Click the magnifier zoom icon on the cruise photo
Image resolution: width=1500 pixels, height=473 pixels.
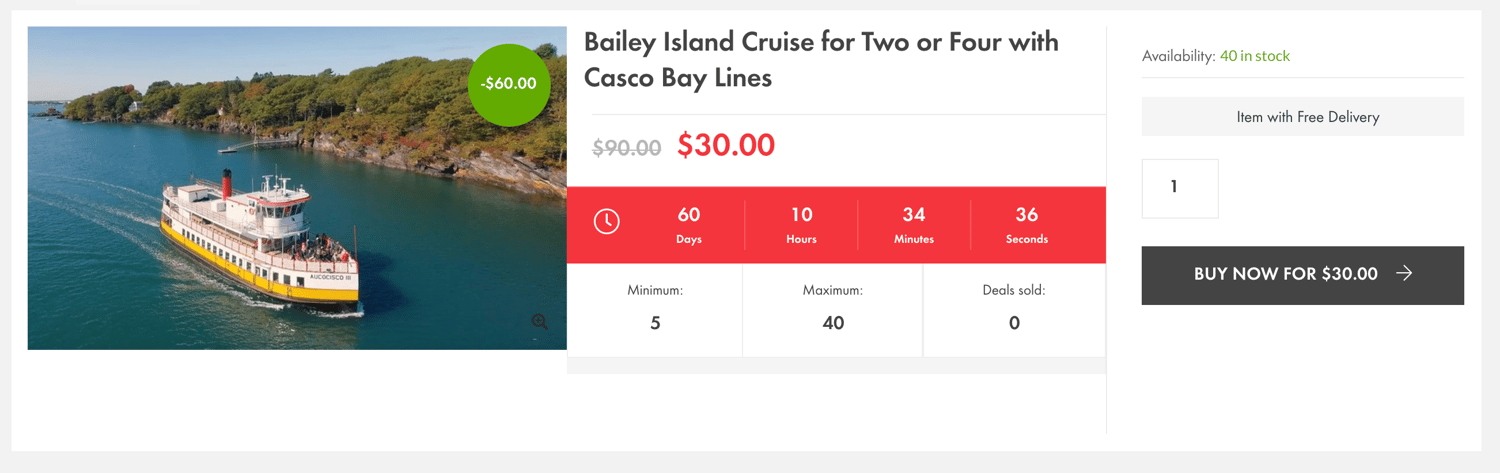tap(540, 322)
